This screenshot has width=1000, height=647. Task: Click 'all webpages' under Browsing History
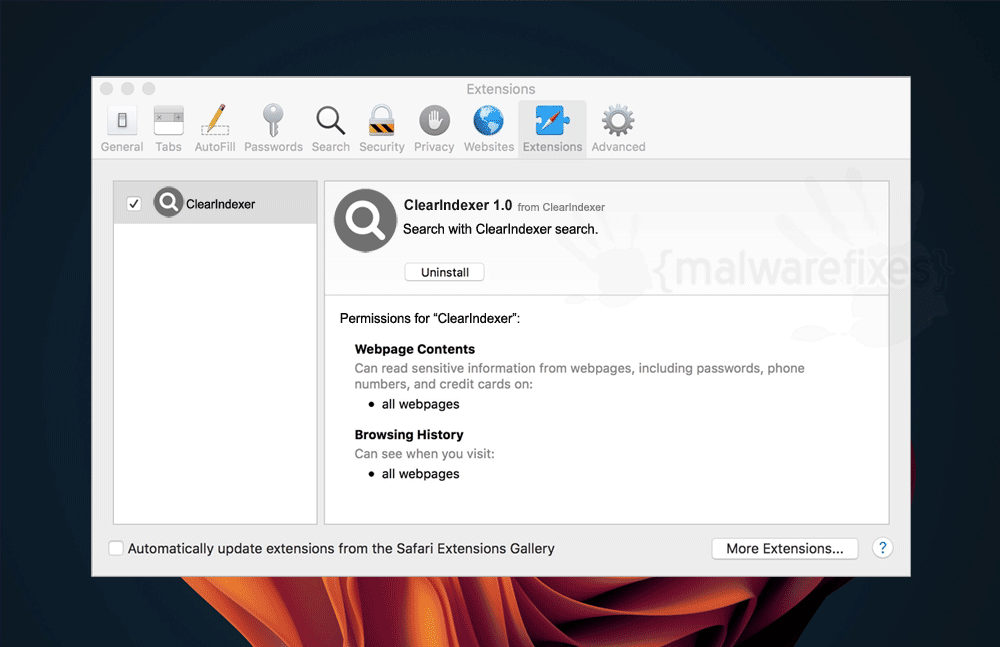[420, 473]
